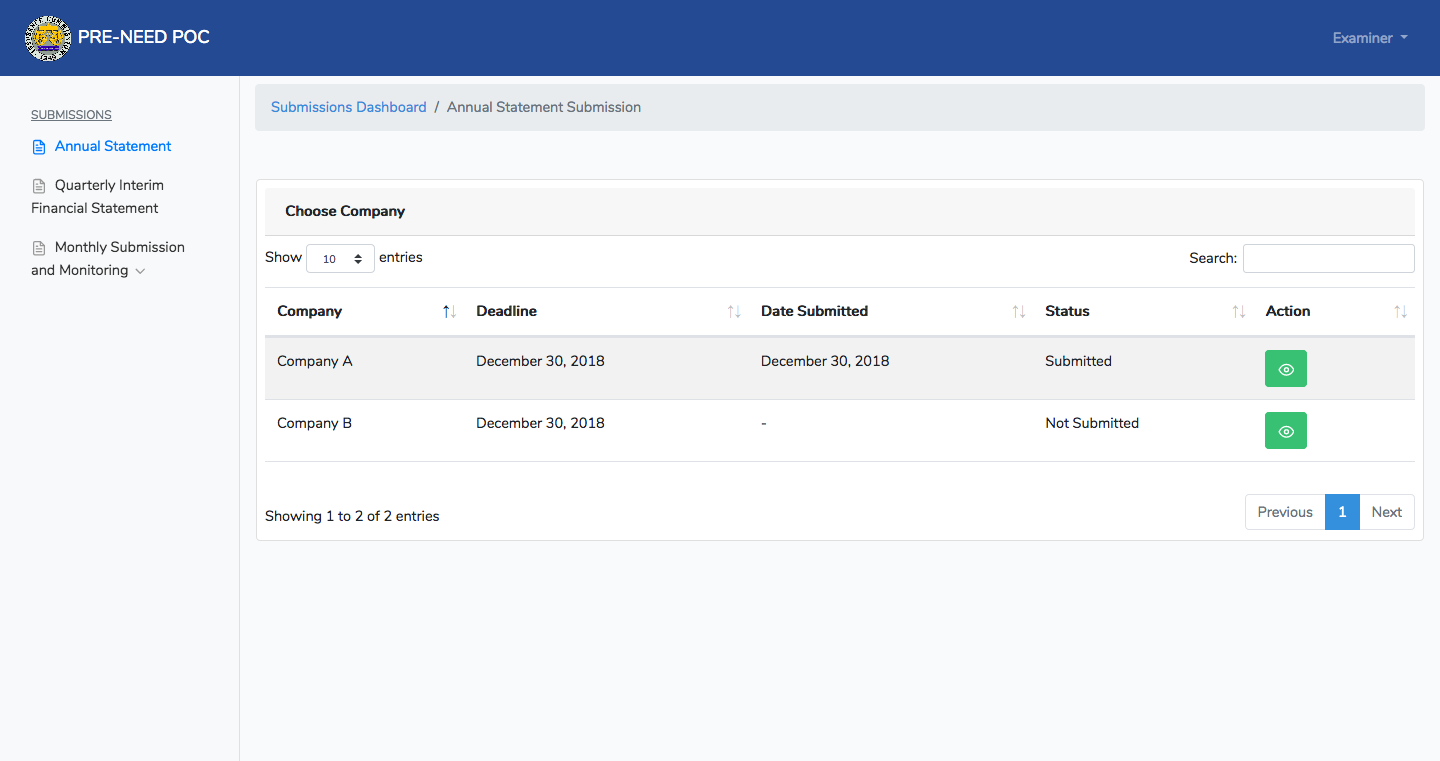Viewport: 1440px width, 761px height.
Task: Open the Examiner user dropdown
Action: [1370, 38]
